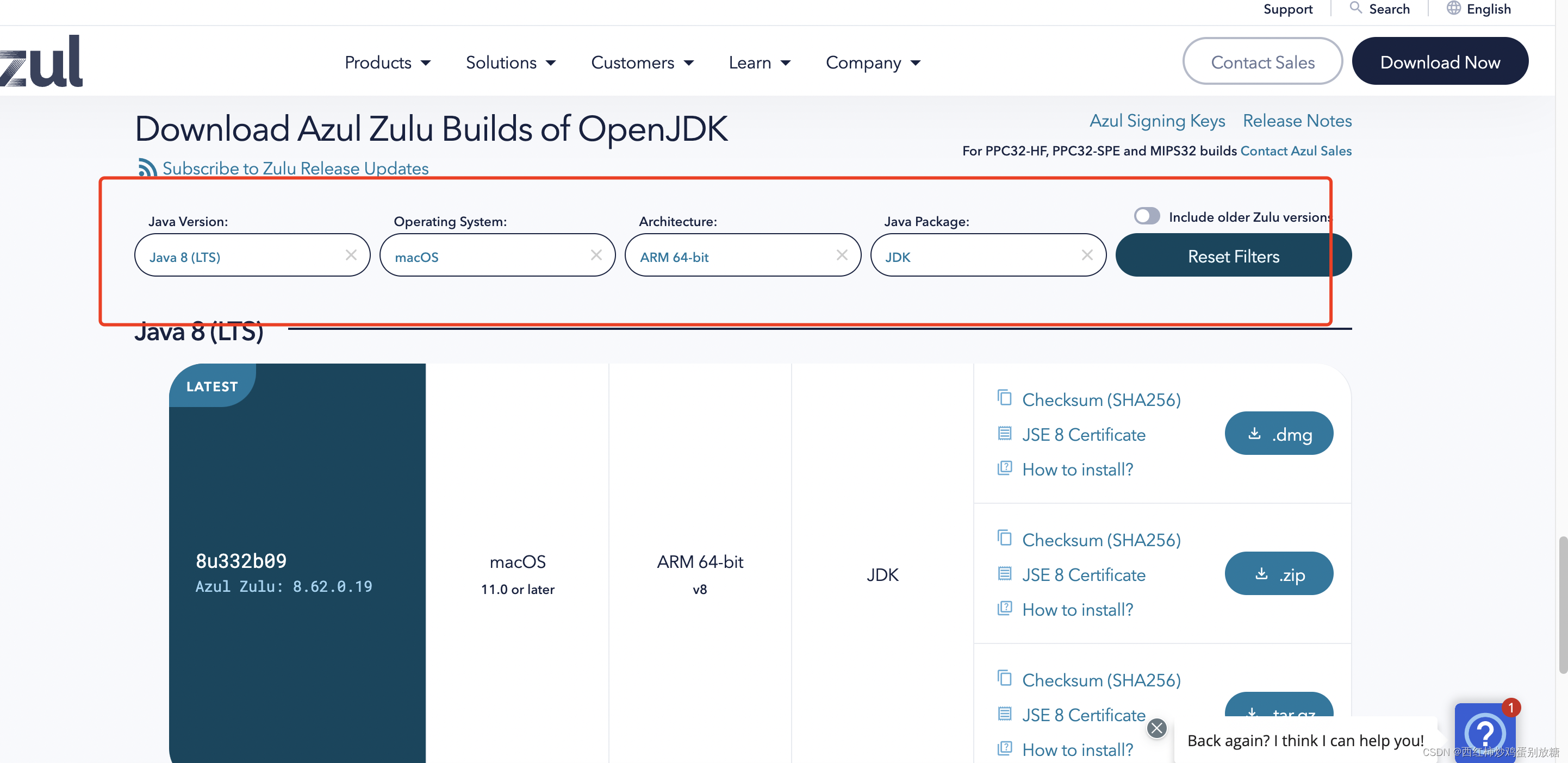The height and width of the screenshot is (763, 1568).
Task: Expand the Solutions menu
Action: [x=511, y=62]
